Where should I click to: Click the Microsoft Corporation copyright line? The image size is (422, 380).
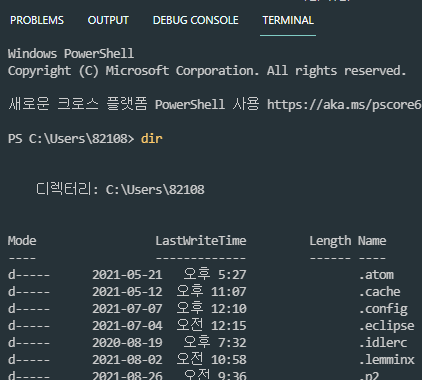207,71
